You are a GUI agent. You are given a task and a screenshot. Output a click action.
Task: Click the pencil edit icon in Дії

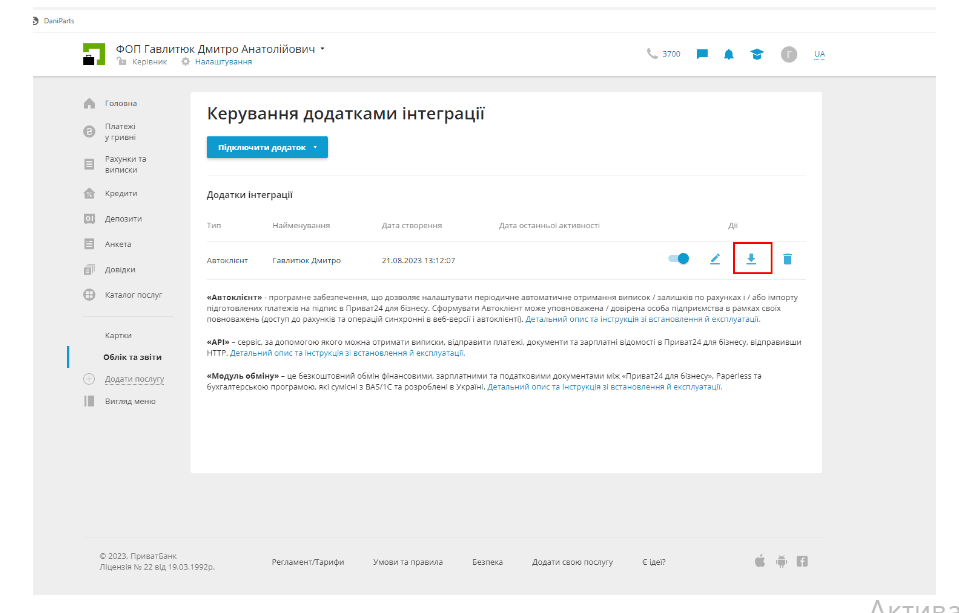pos(715,259)
